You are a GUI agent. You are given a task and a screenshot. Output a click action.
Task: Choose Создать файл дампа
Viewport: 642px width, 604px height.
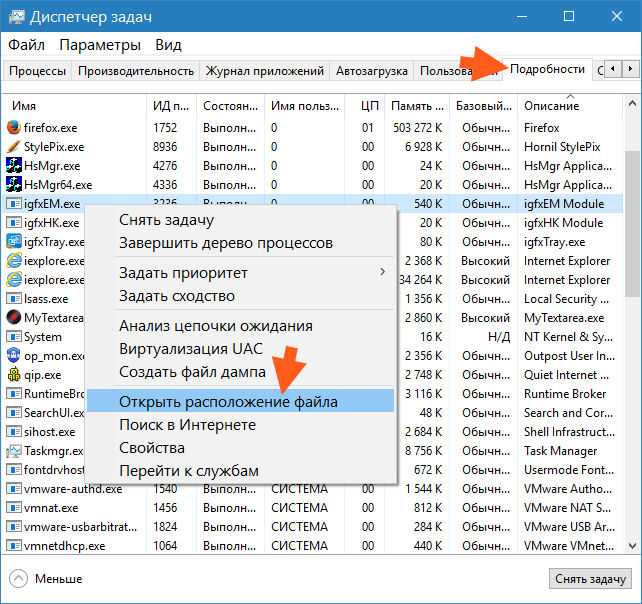[240, 372]
